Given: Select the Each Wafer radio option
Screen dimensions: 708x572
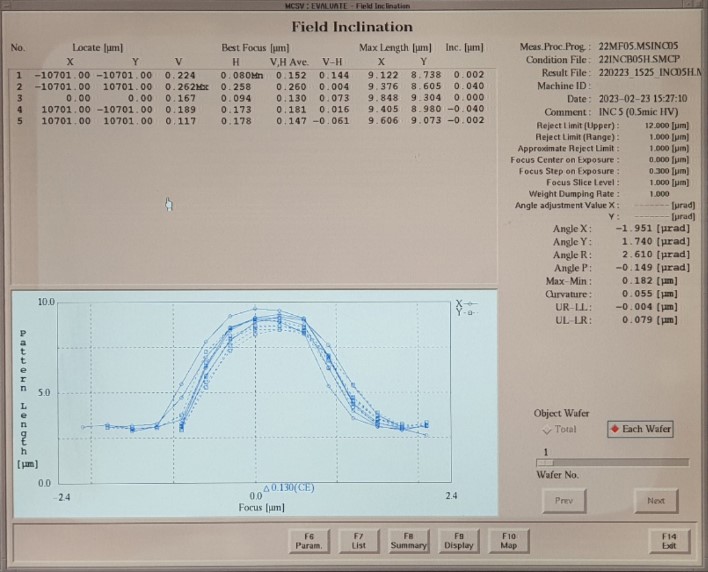Looking at the screenshot, I should [x=641, y=429].
